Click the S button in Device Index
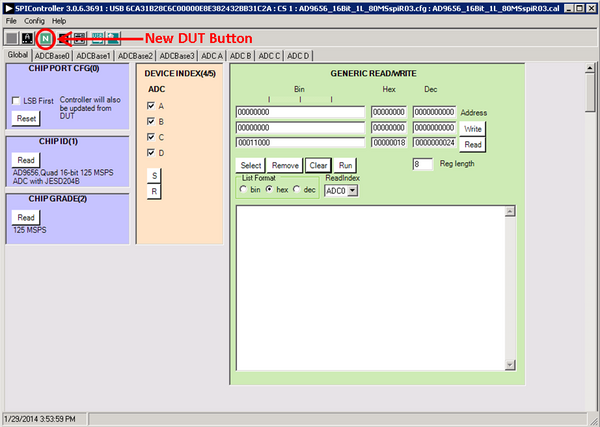Viewport: 600px width, 427px height. [154, 176]
